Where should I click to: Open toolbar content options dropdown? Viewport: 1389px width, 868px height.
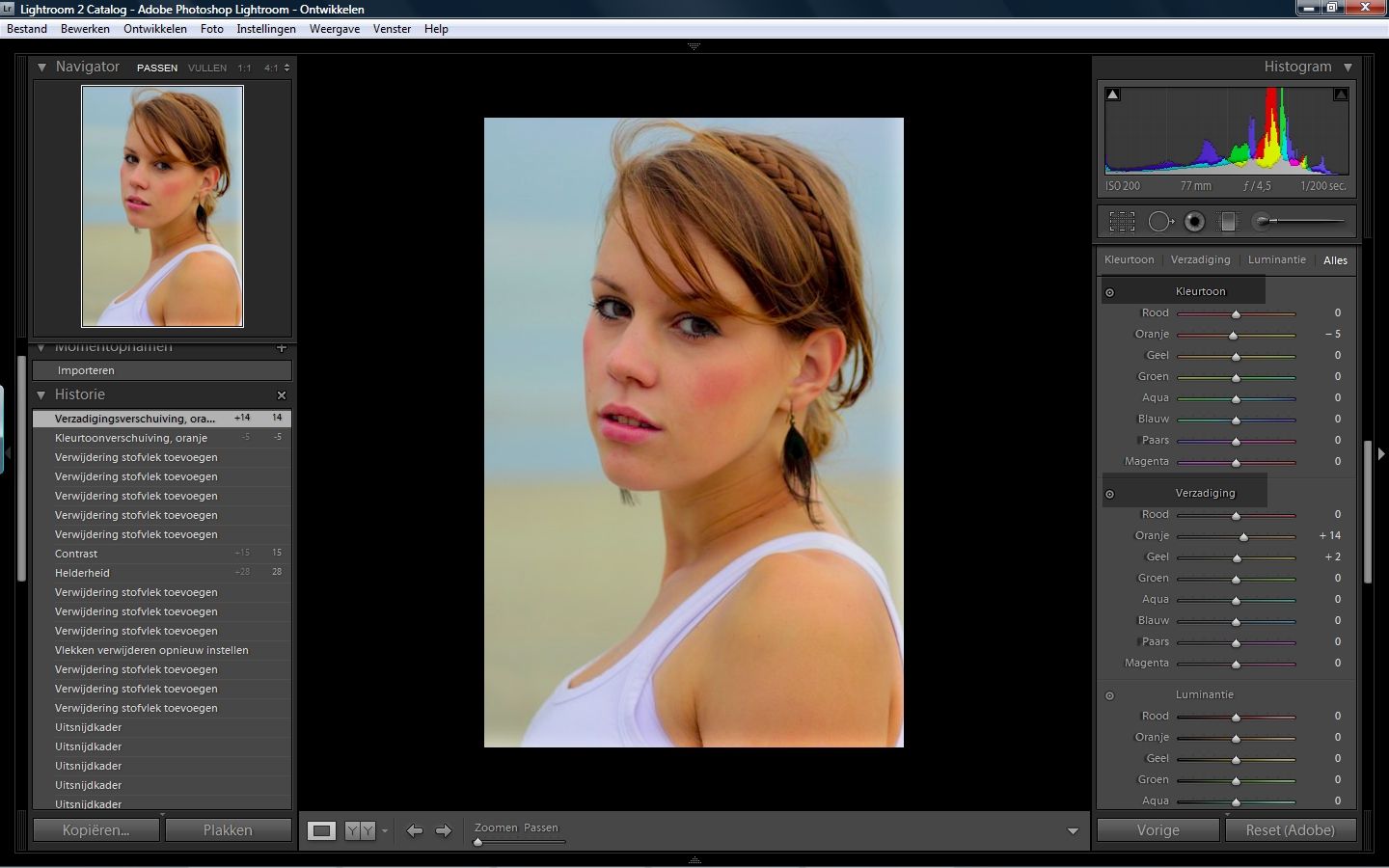click(x=1073, y=831)
